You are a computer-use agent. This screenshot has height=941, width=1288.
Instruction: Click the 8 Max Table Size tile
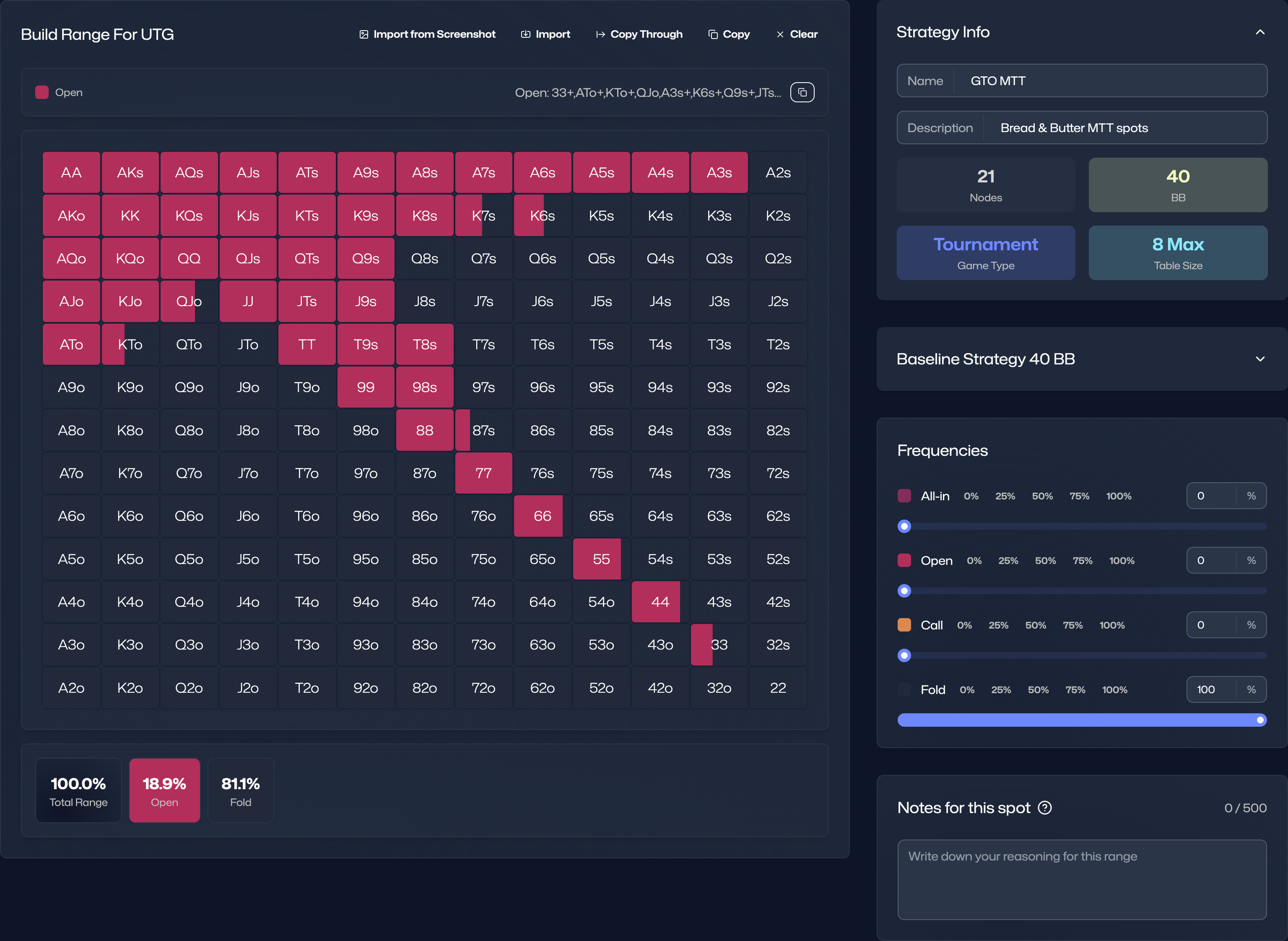[x=1178, y=253]
